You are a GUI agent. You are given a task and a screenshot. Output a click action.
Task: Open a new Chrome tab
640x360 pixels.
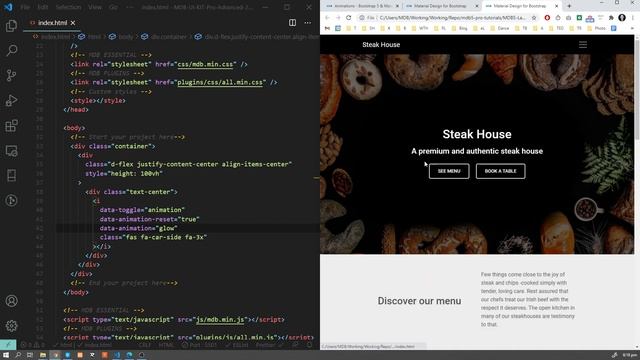coord(569,6)
